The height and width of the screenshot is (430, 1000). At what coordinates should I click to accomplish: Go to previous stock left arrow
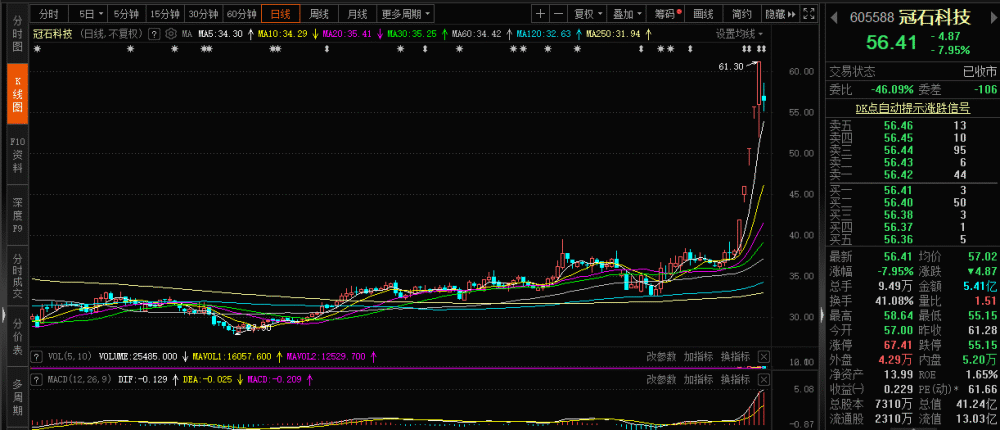(834, 18)
